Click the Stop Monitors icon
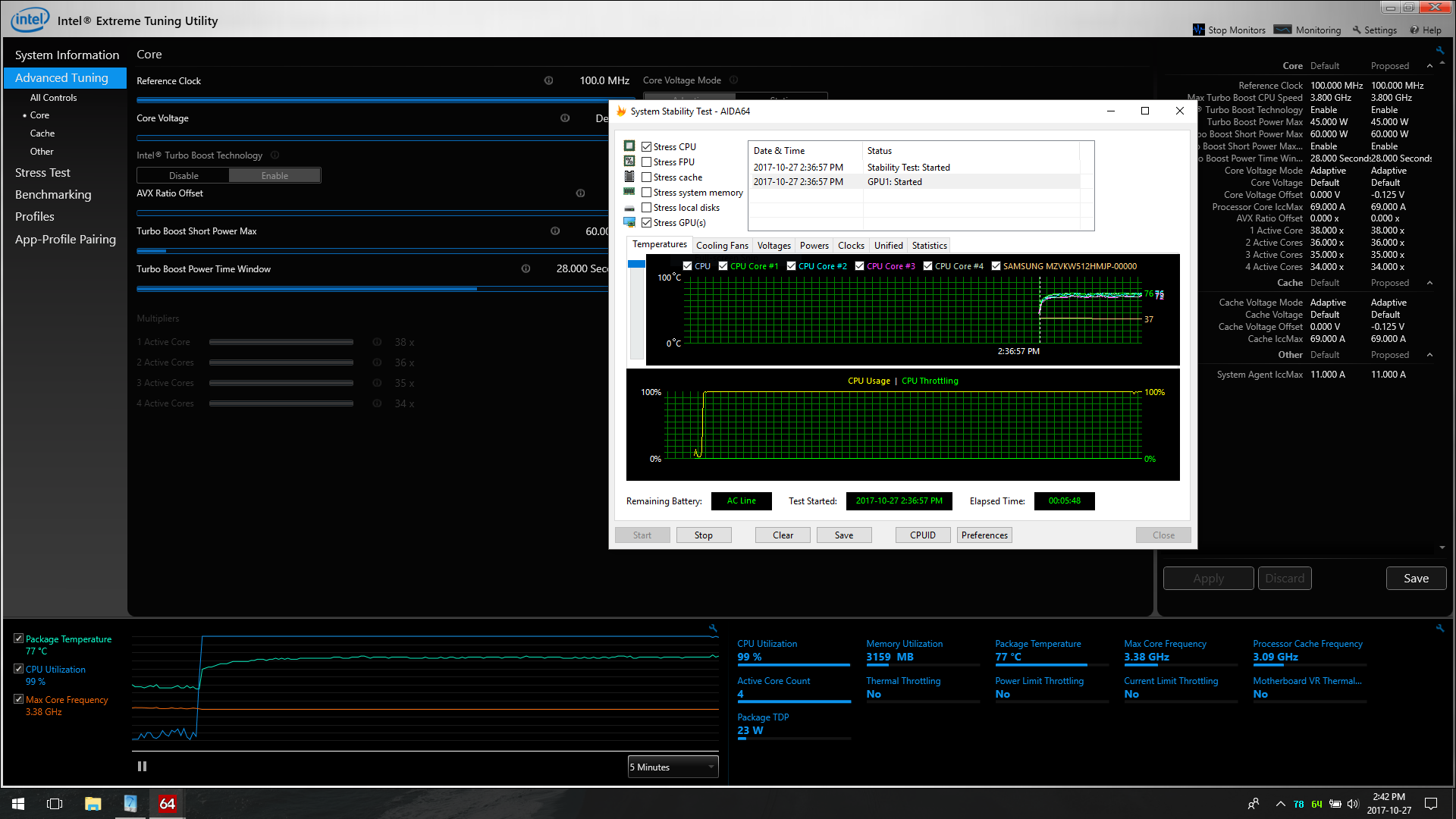 (x=1198, y=30)
